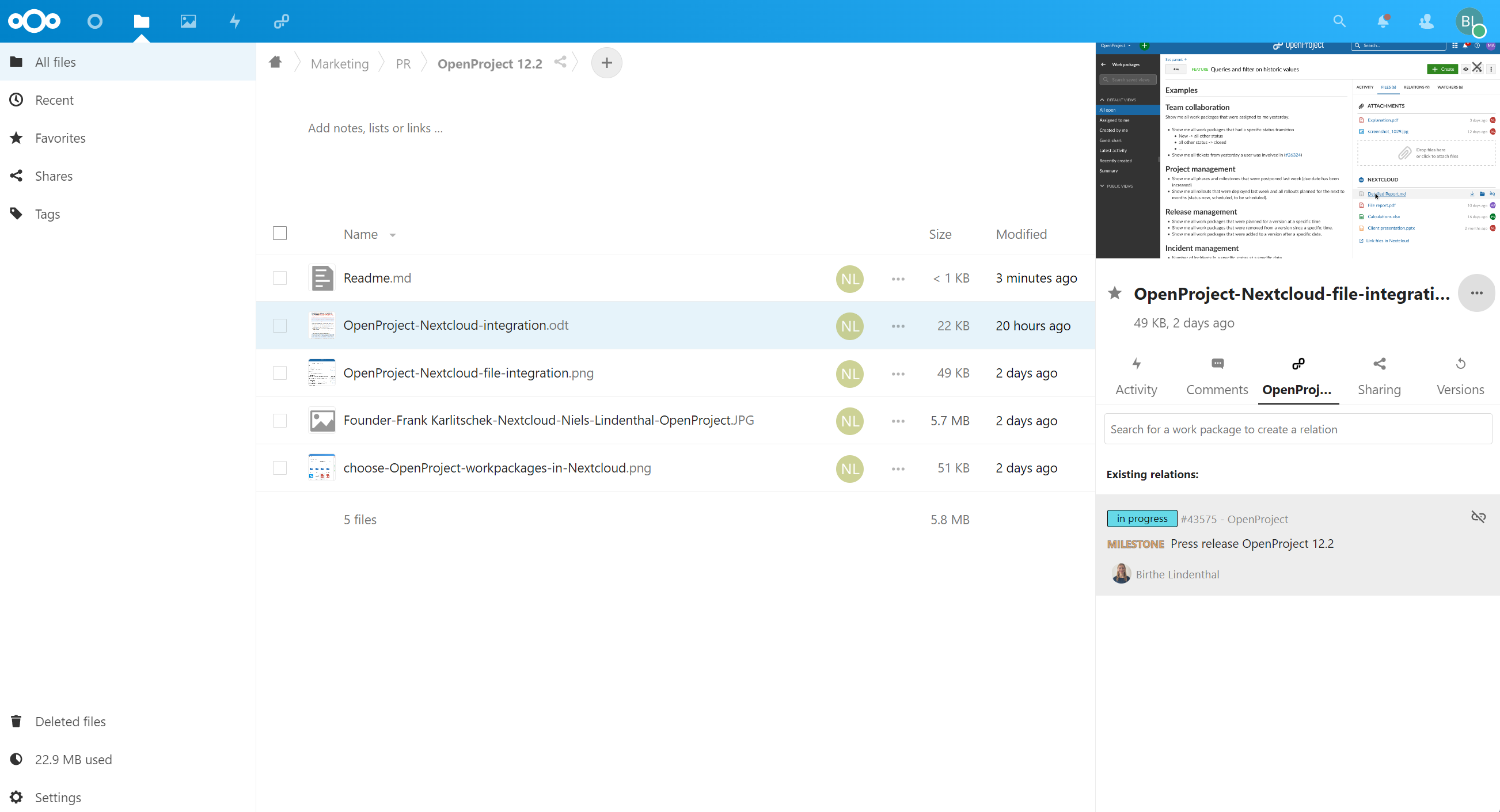1500x812 pixels.
Task: Star the OpenProject-Nextcloud-file-integration file
Action: [x=1114, y=293]
